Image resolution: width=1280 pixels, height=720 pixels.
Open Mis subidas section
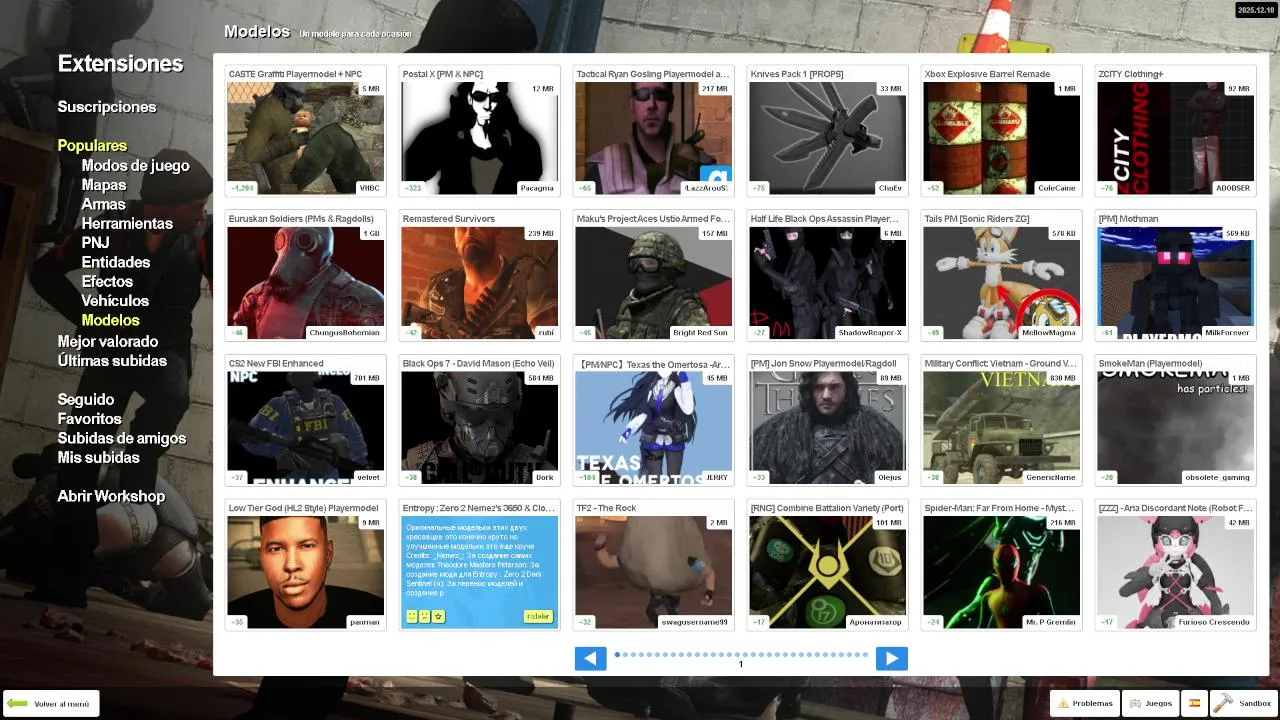pyautogui.click(x=98, y=458)
